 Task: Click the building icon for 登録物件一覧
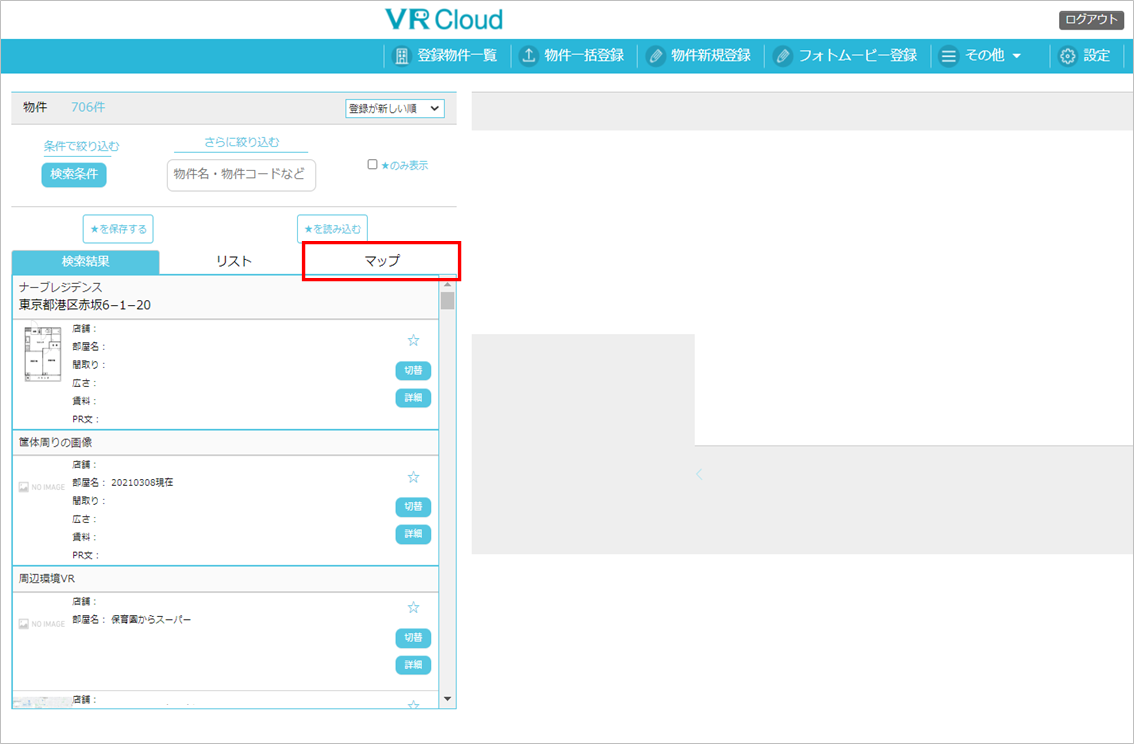pyautogui.click(x=402, y=56)
